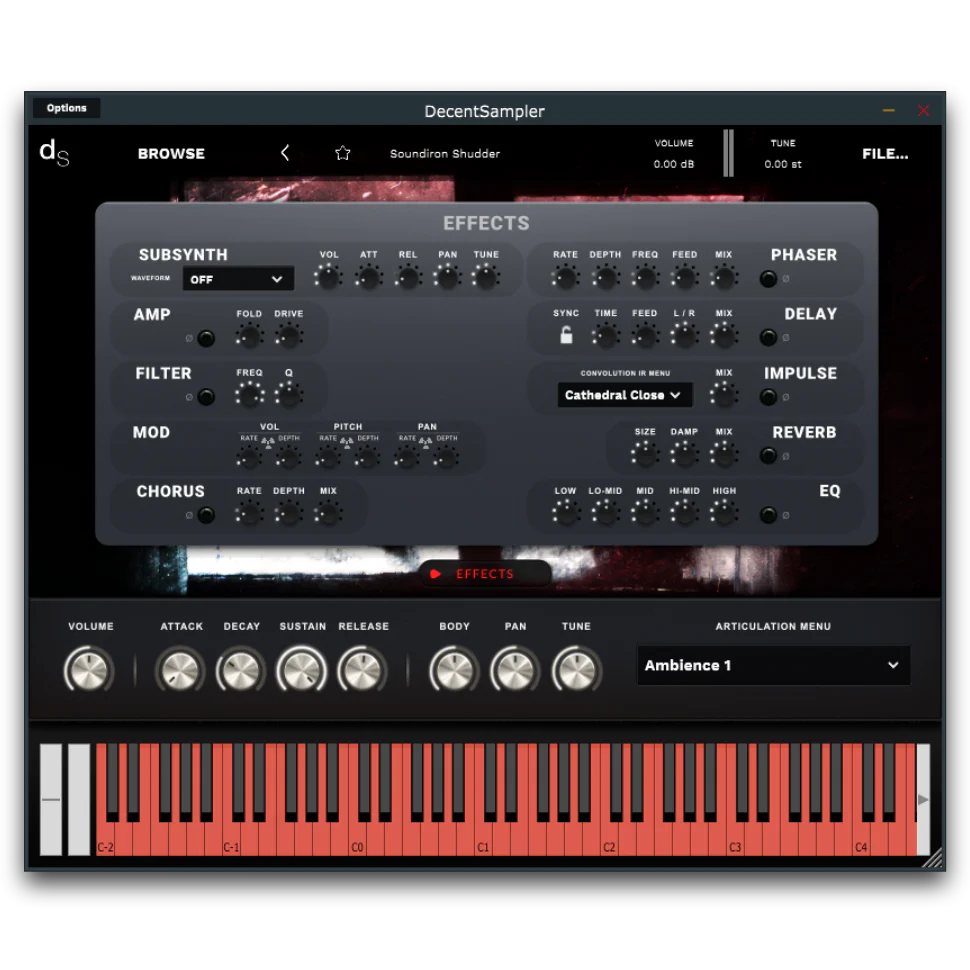Click the Volume knob in bottom panel

tap(90, 669)
